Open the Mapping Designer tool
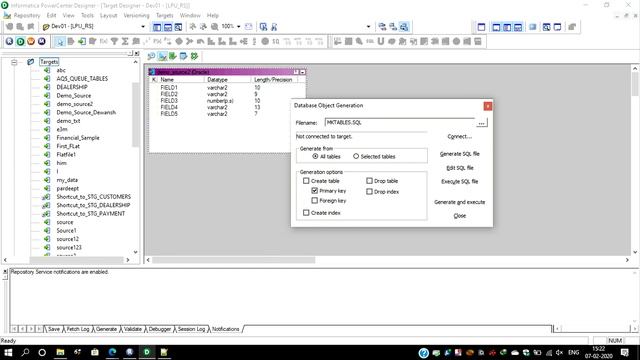 click(x=194, y=56)
